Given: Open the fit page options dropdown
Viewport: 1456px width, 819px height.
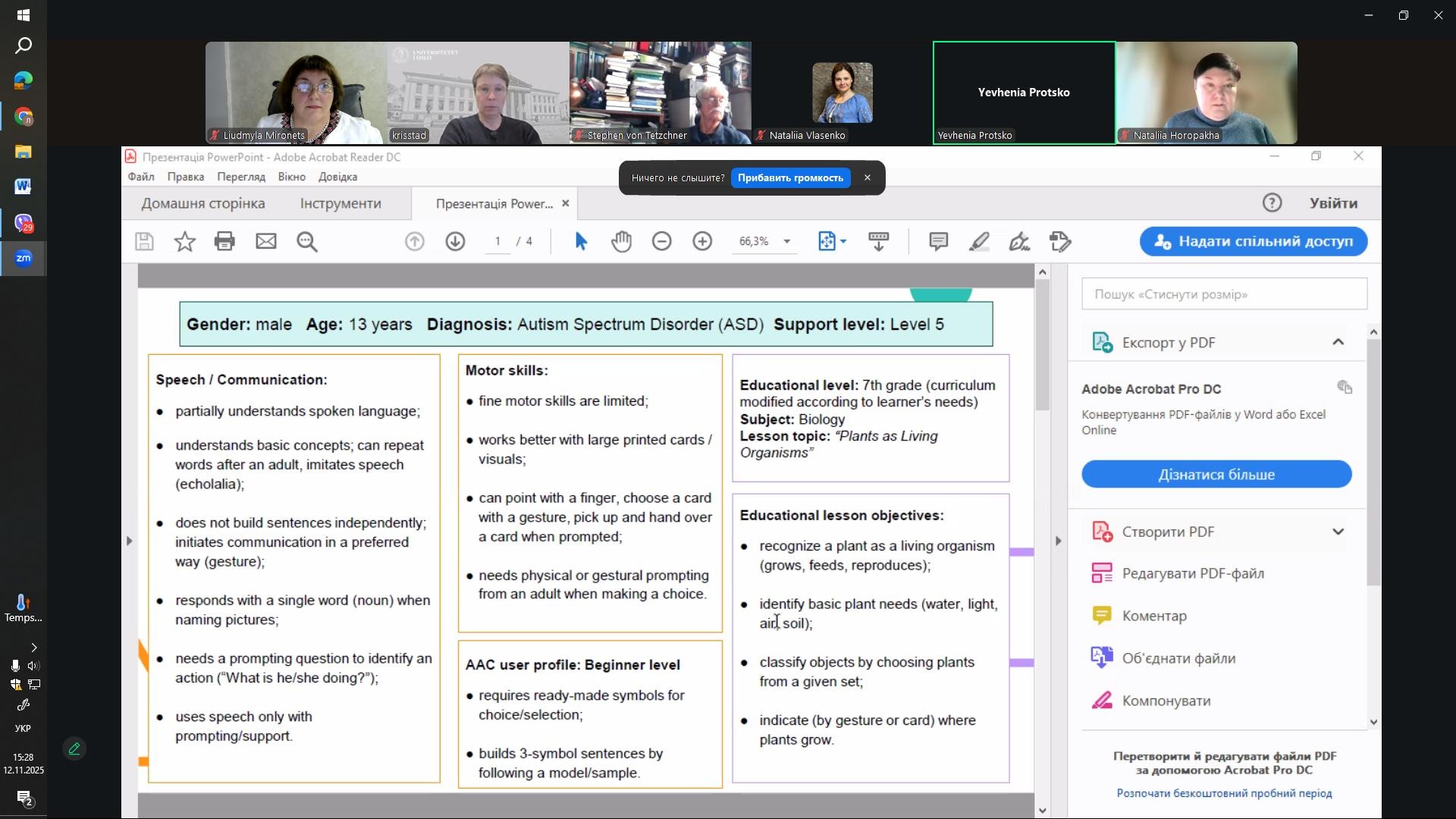Looking at the screenshot, I should pos(843,242).
